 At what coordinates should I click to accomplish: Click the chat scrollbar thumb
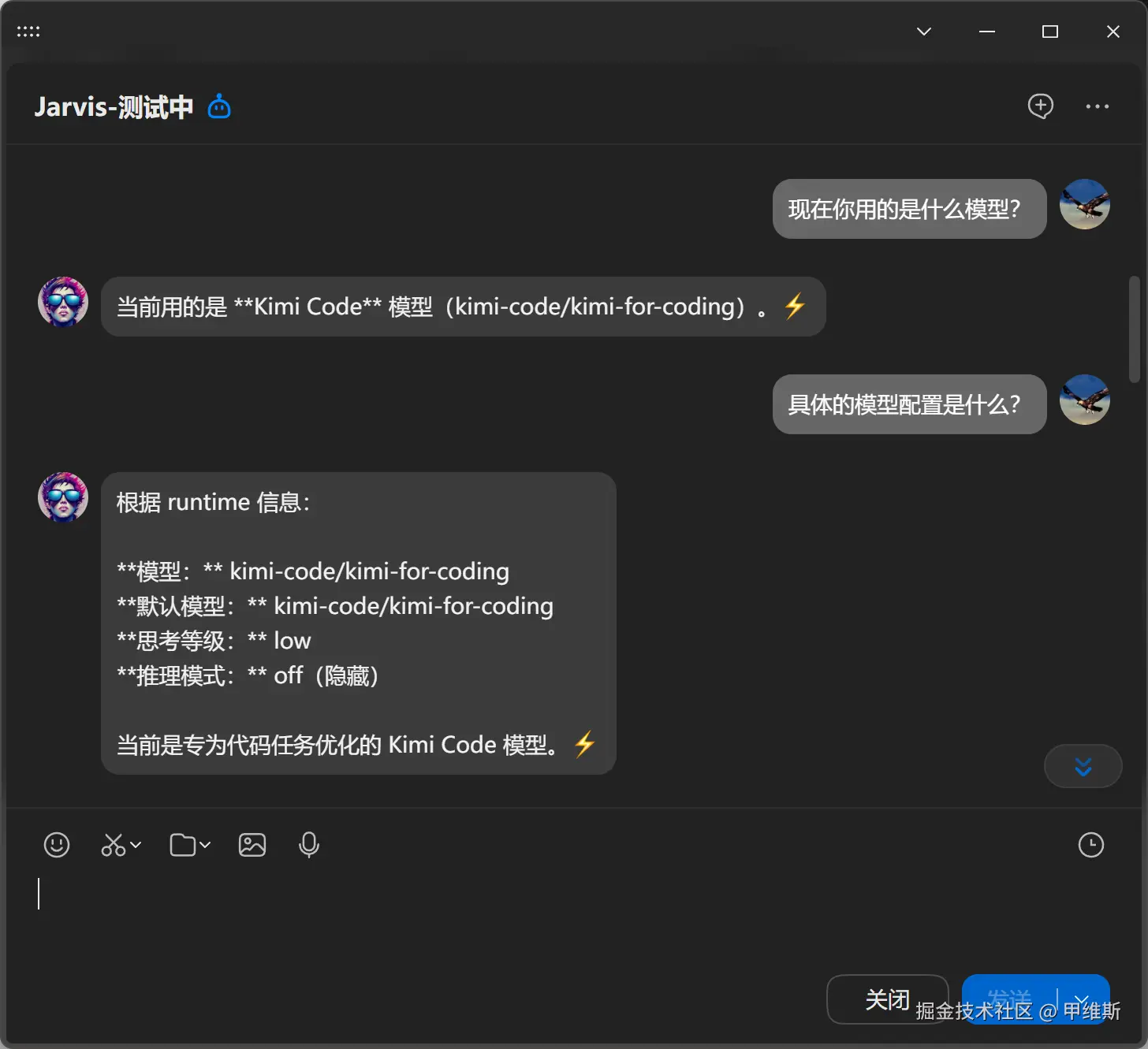pyautogui.click(x=1134, y=329)
